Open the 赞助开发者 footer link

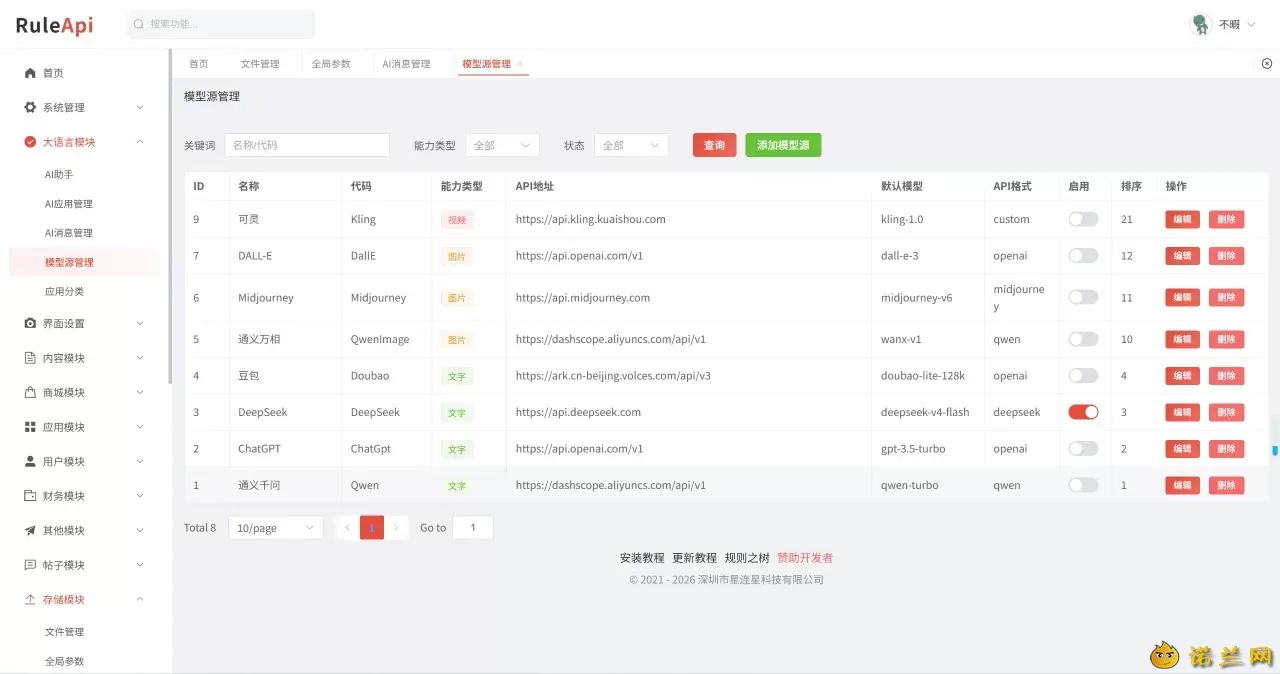pyautogui.click(x=805, y=558)
